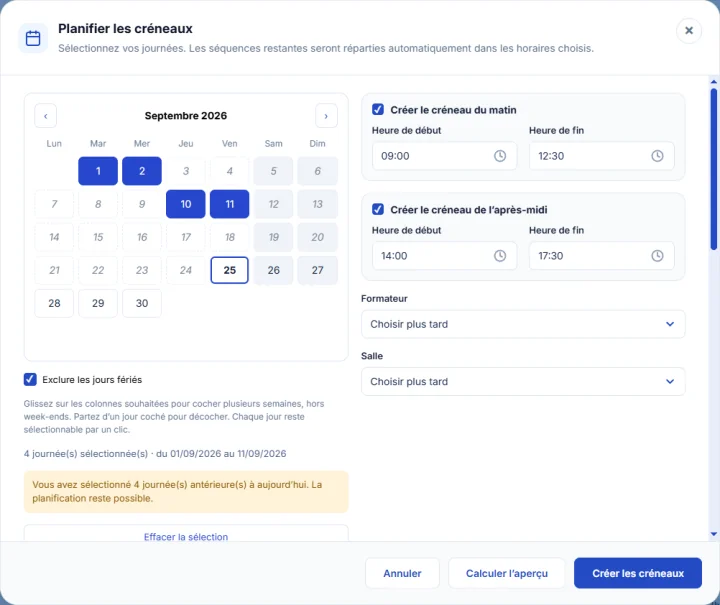
Task: Click the dialog's vertical scrollbar thumb
Action: pos(714,169)
